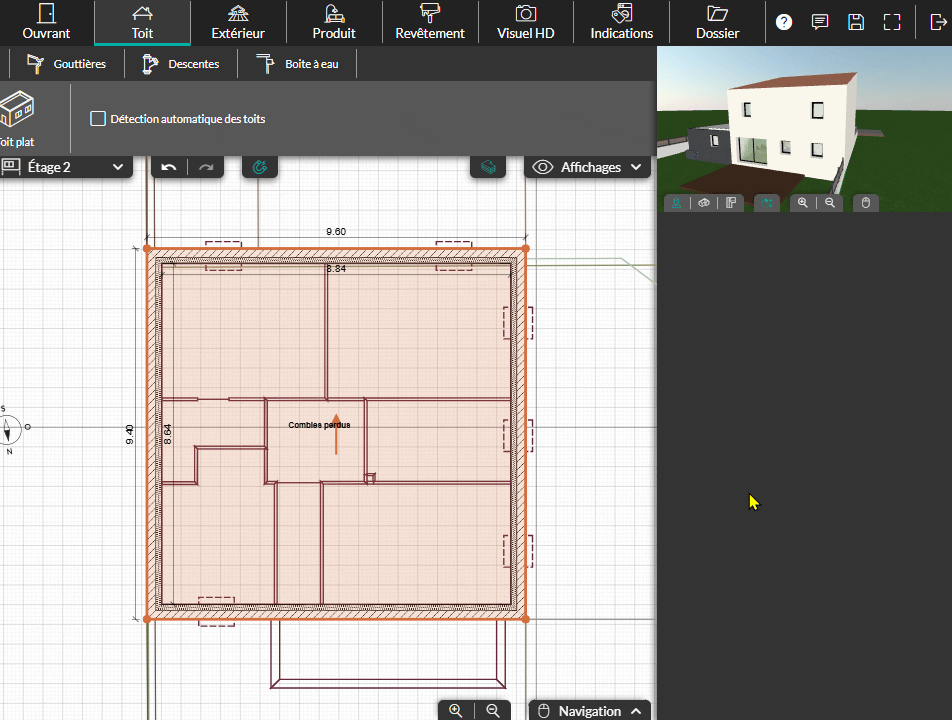Switch to the Extérieur tab
The height and width of the screenshot is (720, 952).
(x=238, y=23)
